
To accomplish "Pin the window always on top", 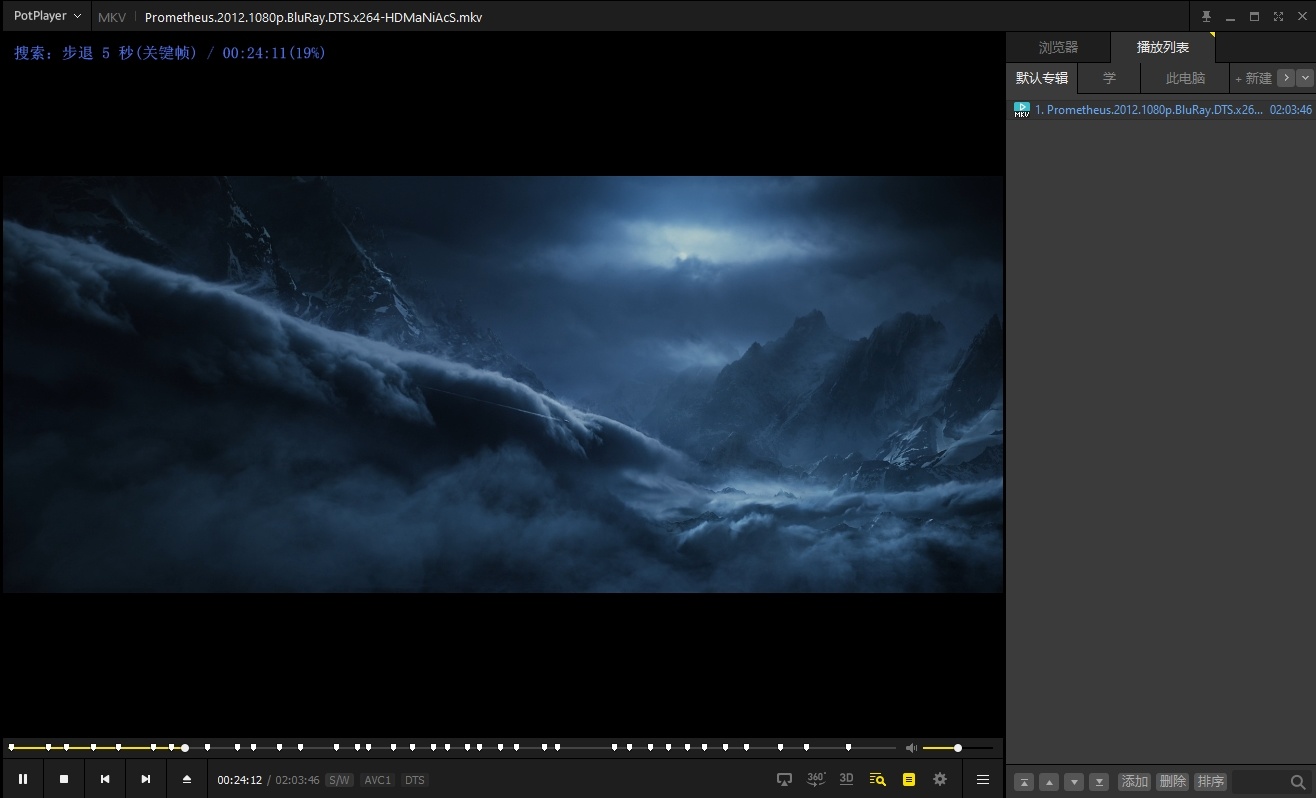I will [1206, 17].
